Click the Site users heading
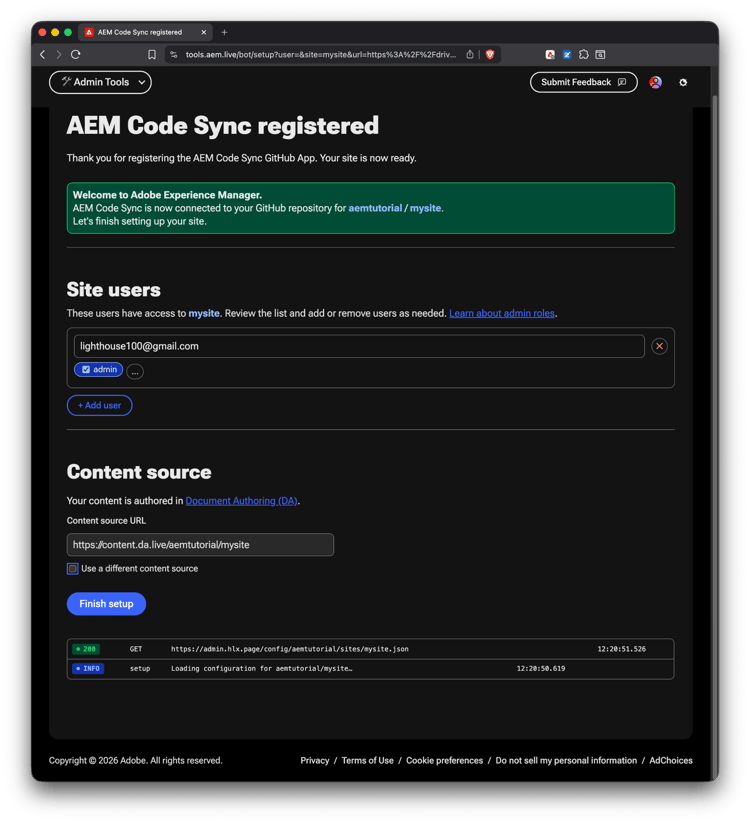750x823 pixels. (x=113, y=290)
